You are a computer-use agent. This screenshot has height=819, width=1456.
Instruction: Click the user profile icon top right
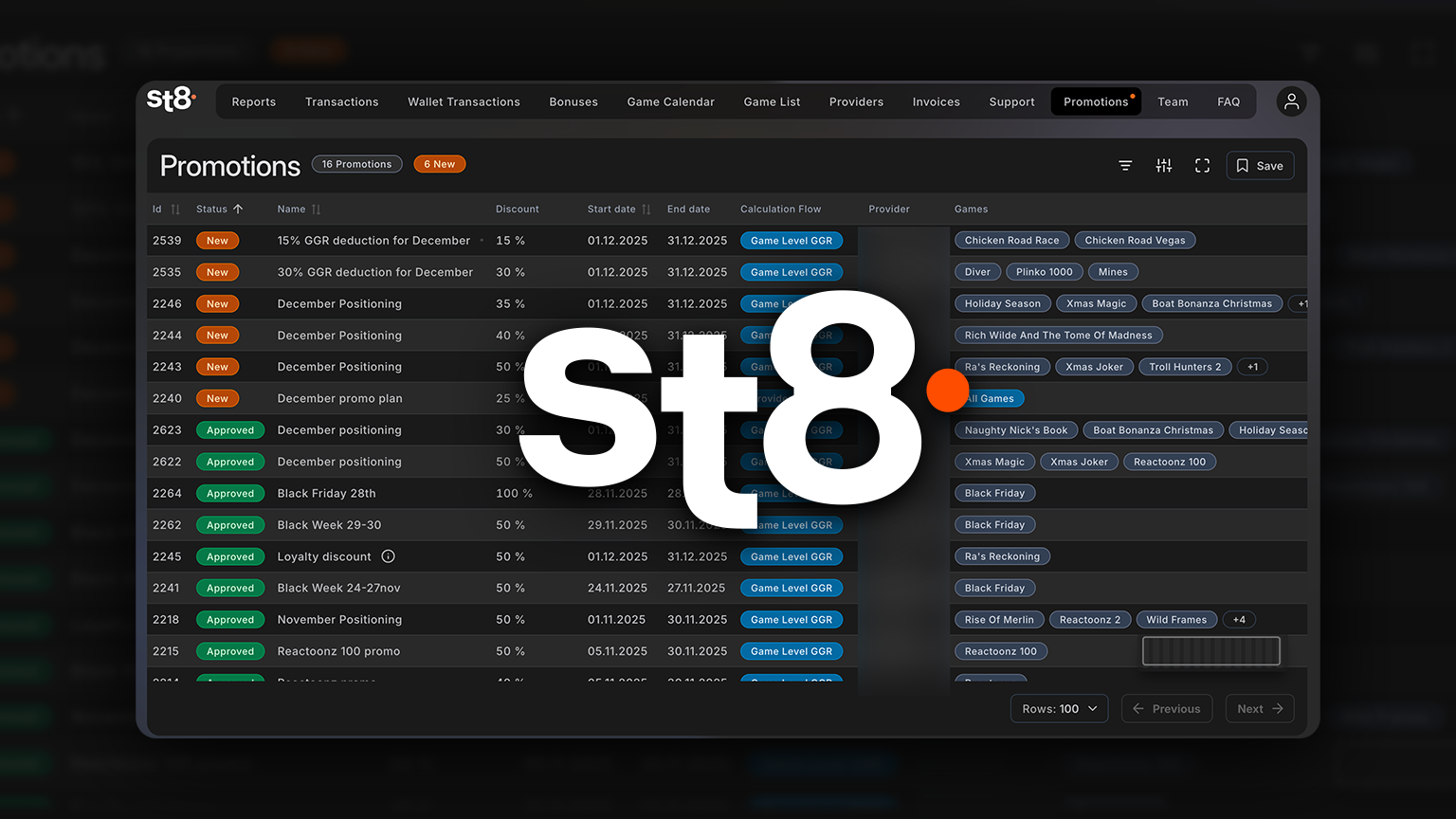tap(1291, 100)
